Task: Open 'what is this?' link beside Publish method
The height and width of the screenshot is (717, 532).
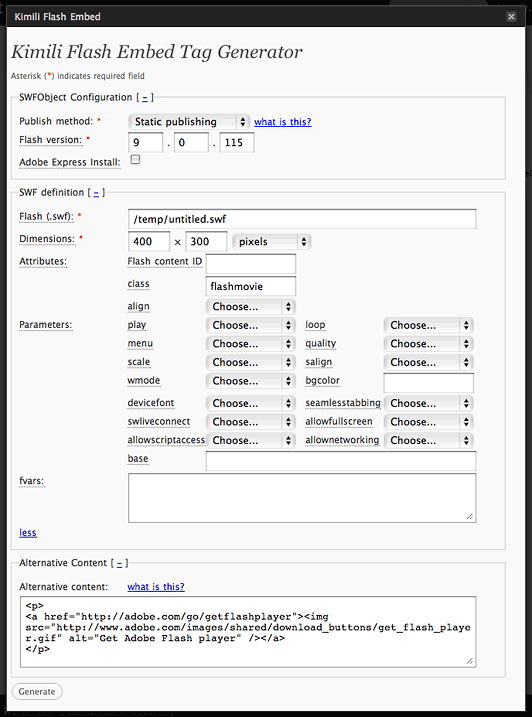Action: coord(283,122)
